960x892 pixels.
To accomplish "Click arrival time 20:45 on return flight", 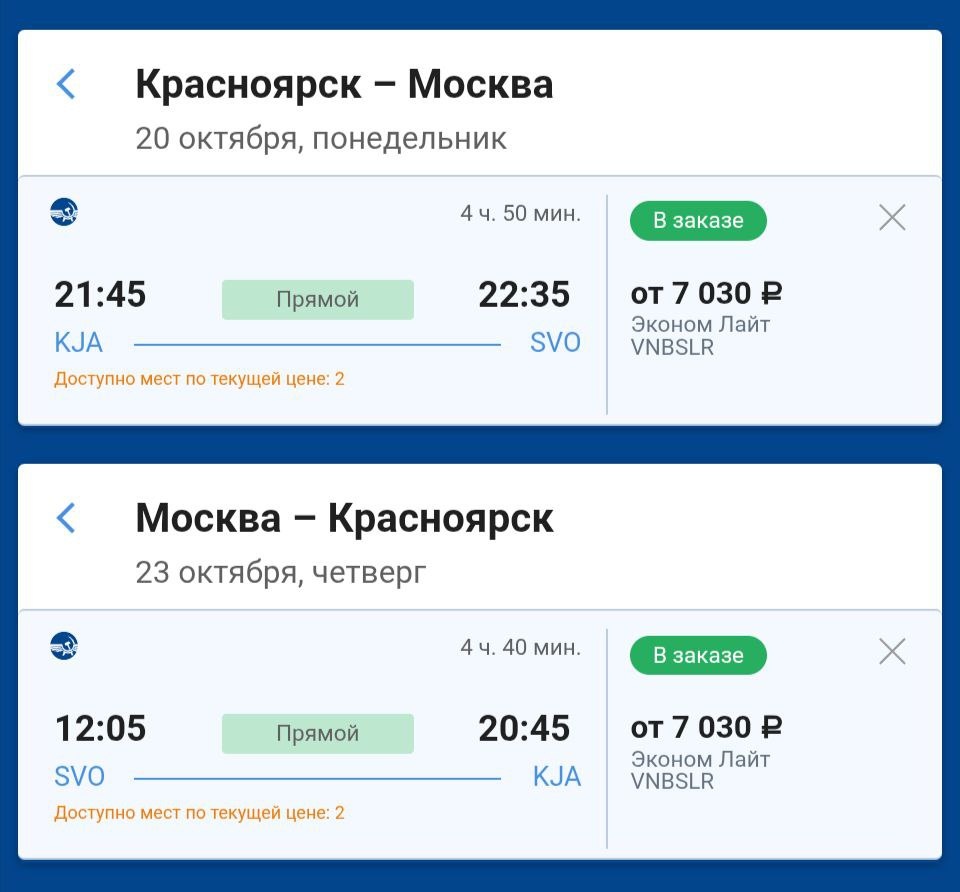I will 524,729.
